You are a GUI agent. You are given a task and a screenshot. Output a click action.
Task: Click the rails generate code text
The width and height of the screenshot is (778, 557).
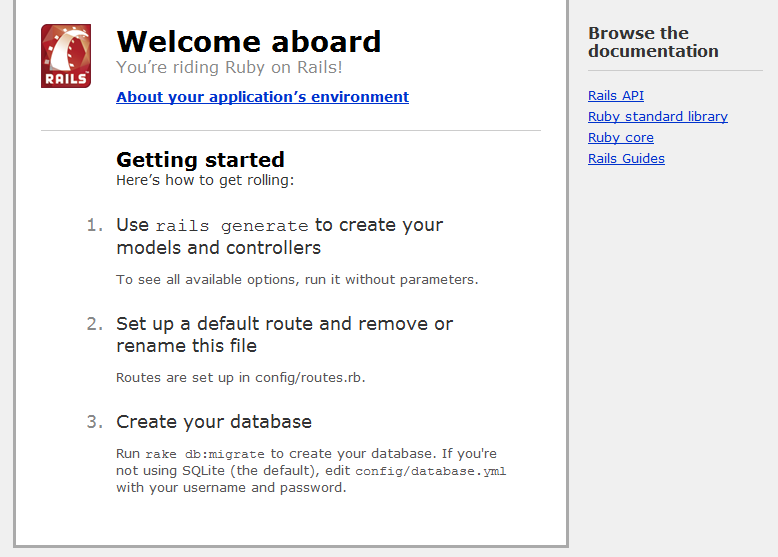click(x=232, y=226)
